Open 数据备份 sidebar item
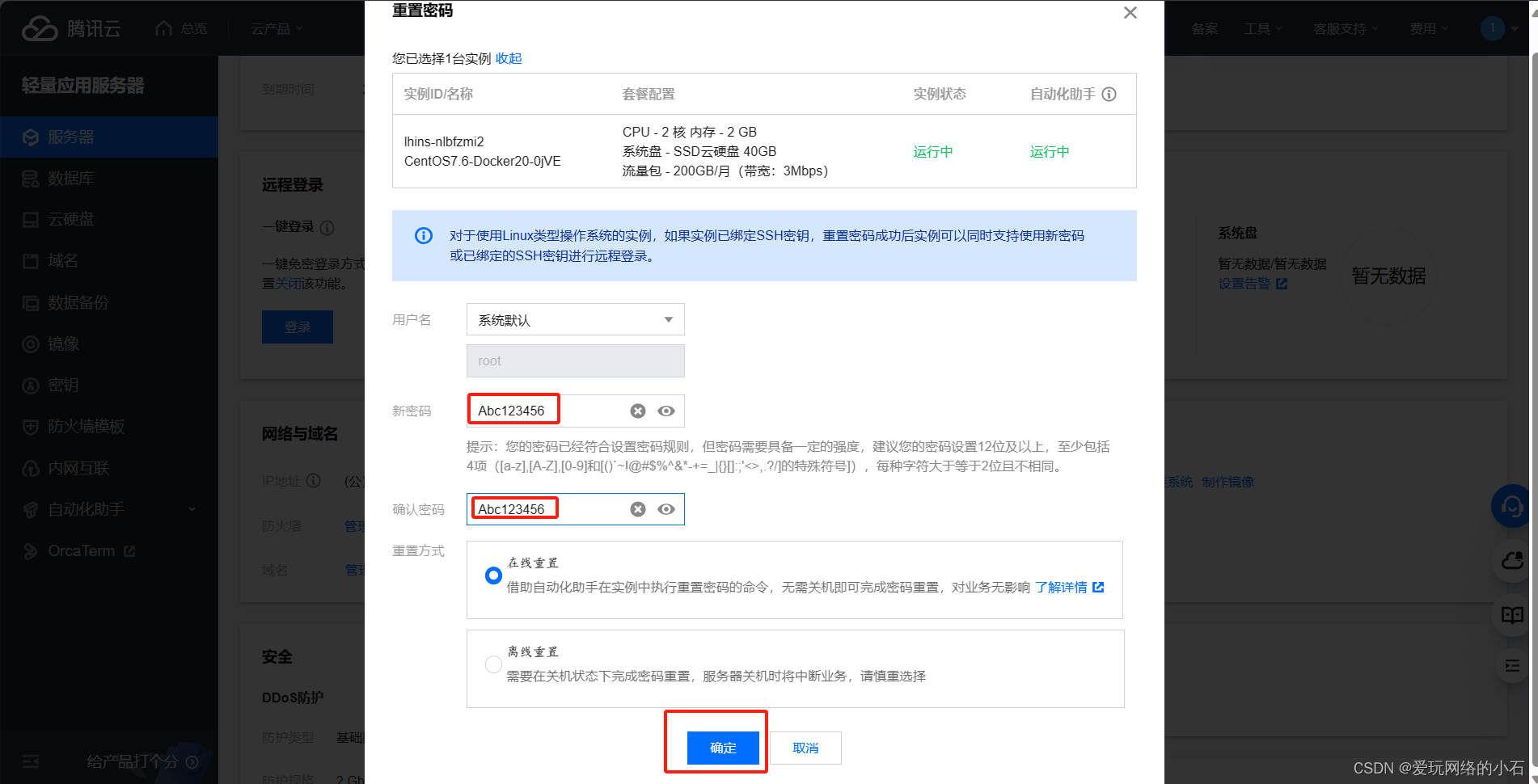 pyautogui.click(x=109, y=302)
